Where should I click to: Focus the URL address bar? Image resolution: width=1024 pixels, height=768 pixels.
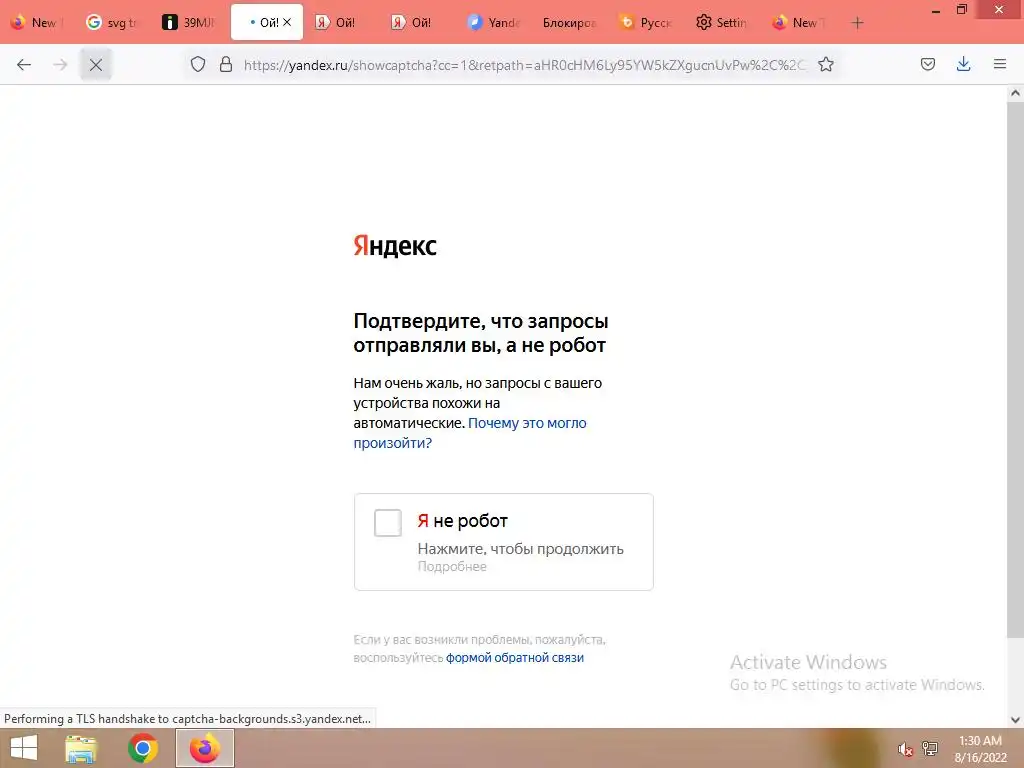(524, 65)
